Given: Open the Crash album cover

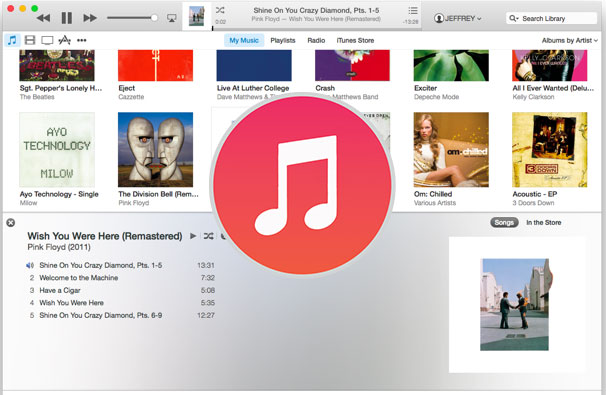Looking at the screenshot, I should [x=352, y=65].
